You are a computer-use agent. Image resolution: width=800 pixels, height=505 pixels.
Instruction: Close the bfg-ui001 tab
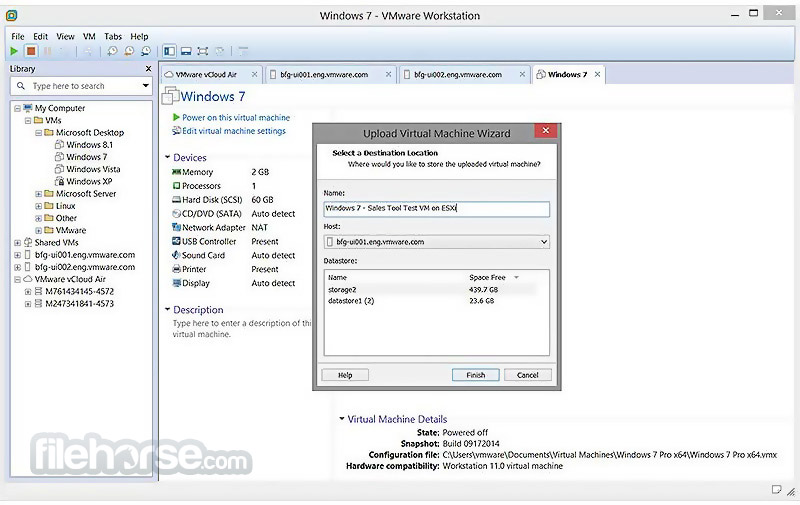pos(388,74)
